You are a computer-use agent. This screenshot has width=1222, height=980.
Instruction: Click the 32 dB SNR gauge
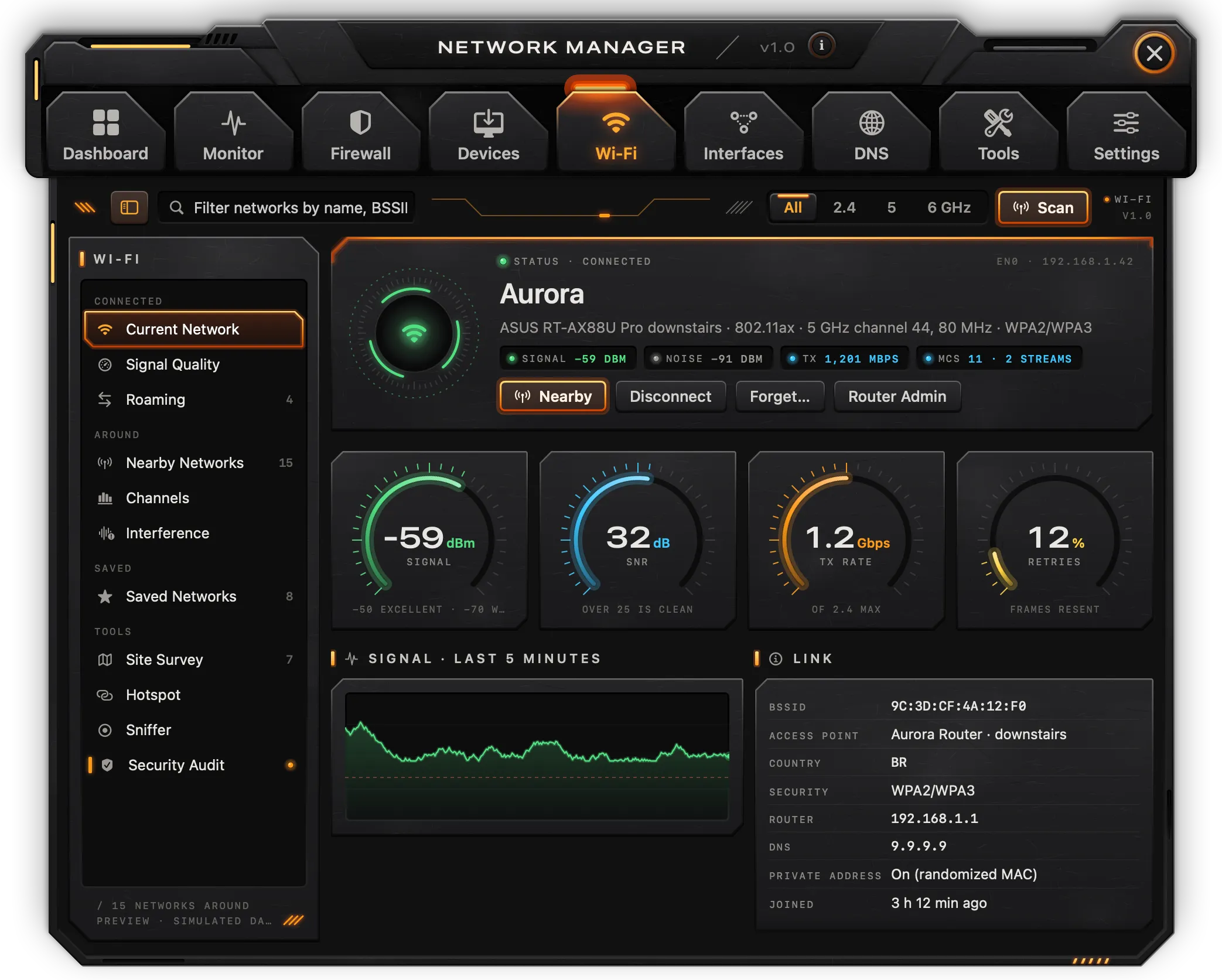637,539
